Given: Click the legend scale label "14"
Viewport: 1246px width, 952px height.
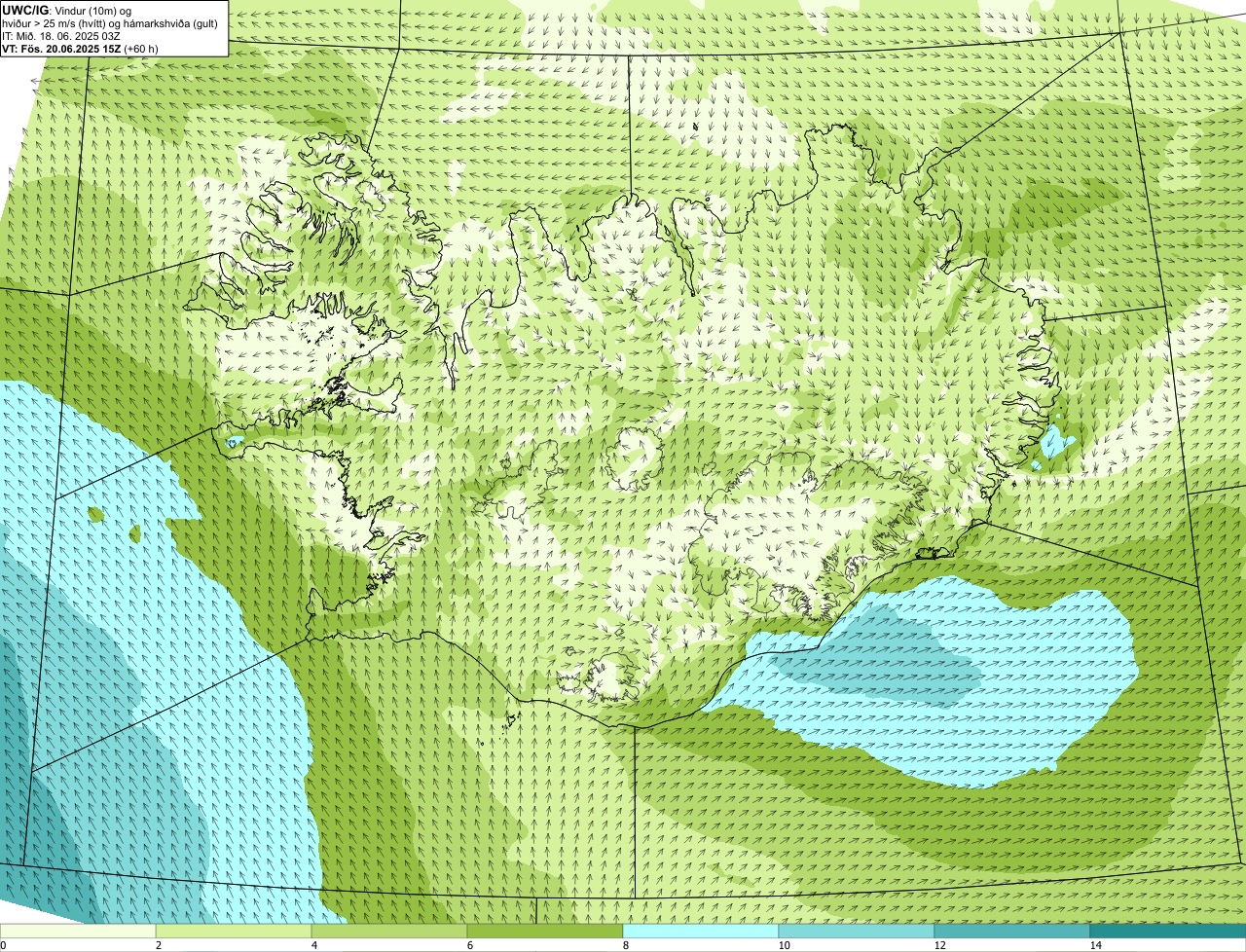Looking at the screenshot, I should (x=1095, y=945).
